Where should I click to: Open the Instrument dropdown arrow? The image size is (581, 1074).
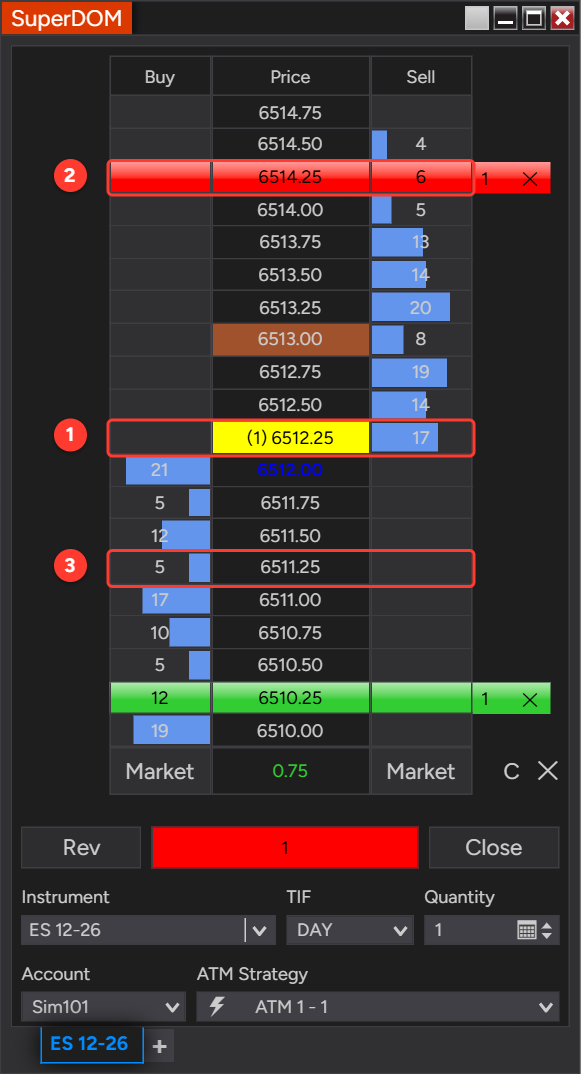(x=260, y=930)
